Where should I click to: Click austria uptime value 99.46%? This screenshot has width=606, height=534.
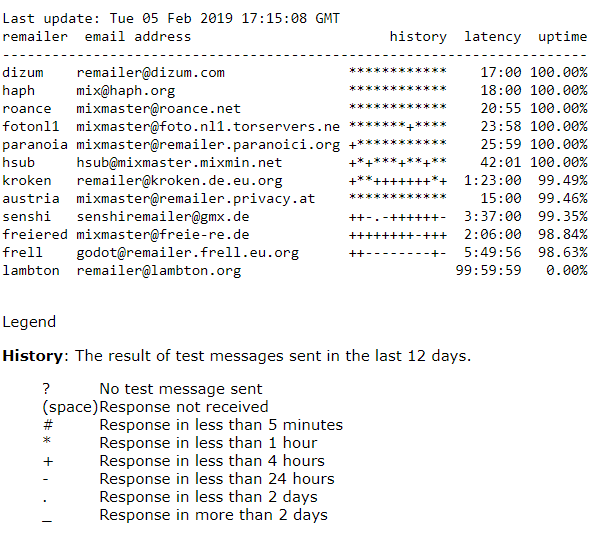pyautogui.click(x=563, y=198)
